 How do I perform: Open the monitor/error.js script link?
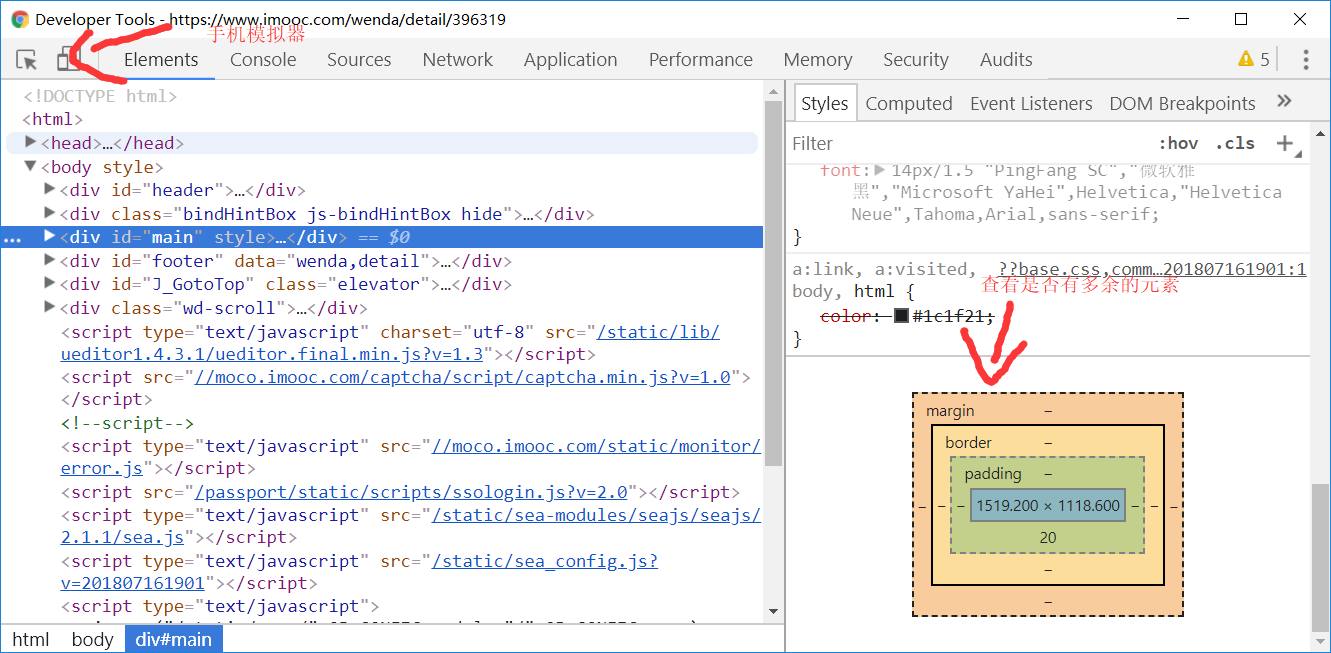click(411, 457)
